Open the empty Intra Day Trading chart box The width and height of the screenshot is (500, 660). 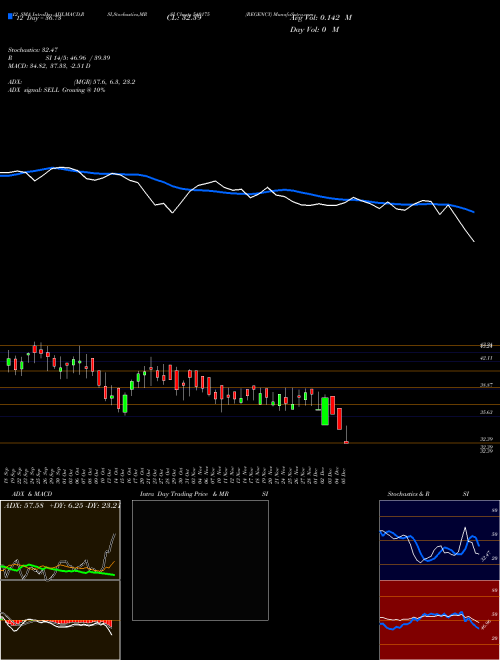tap(200, 560)
